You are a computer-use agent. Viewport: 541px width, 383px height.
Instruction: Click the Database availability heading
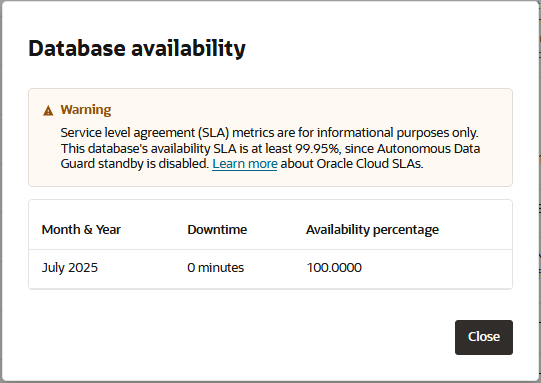click(x=137, y=48)
